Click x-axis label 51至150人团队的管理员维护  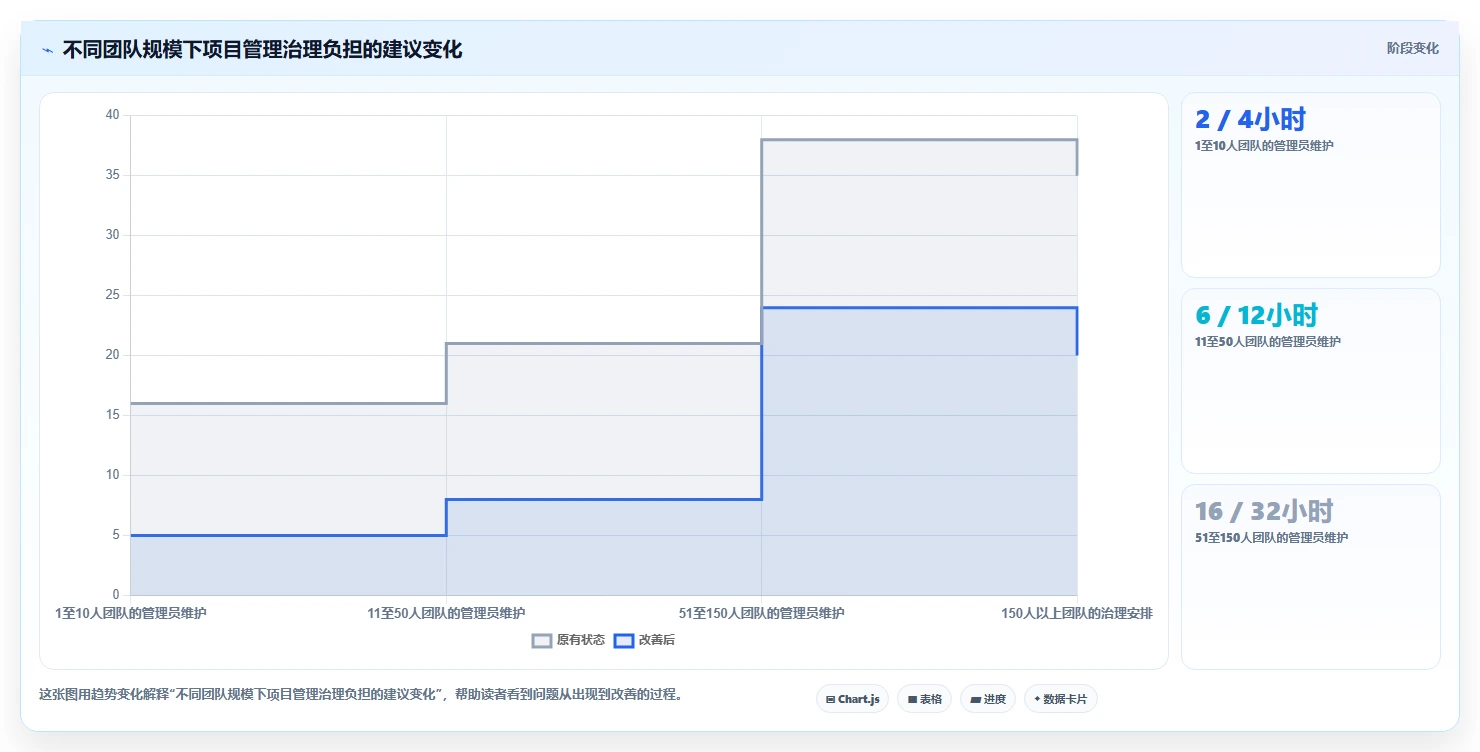pyautogui.click(x=761, y=613)
